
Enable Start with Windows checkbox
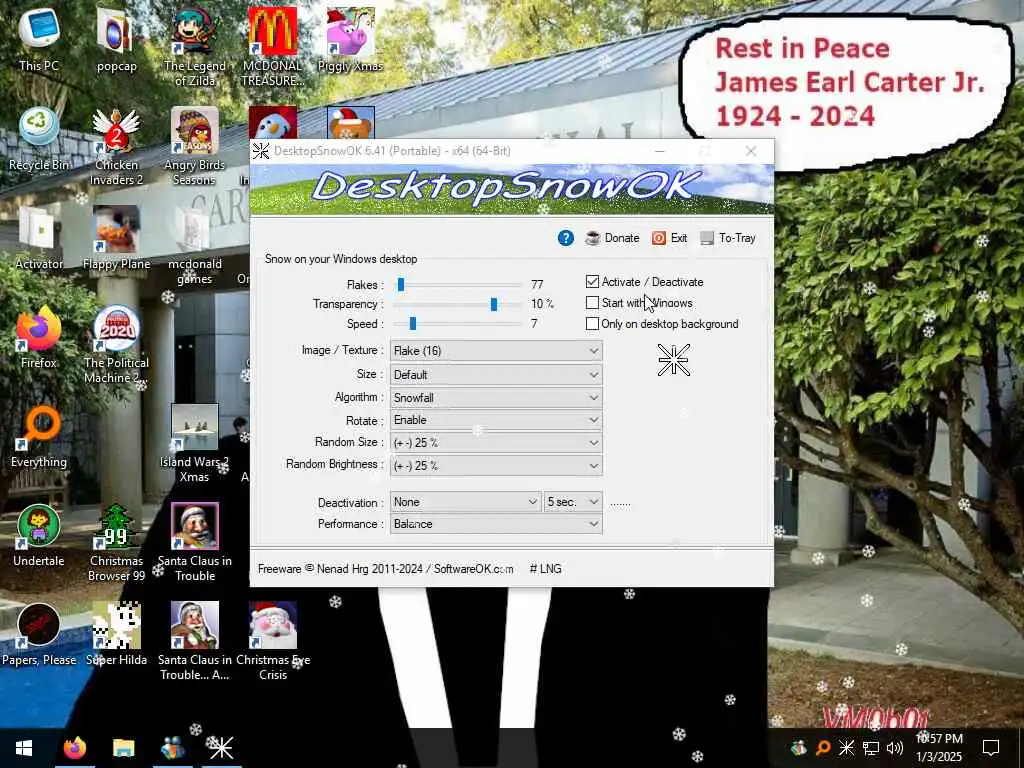point(592,303)
